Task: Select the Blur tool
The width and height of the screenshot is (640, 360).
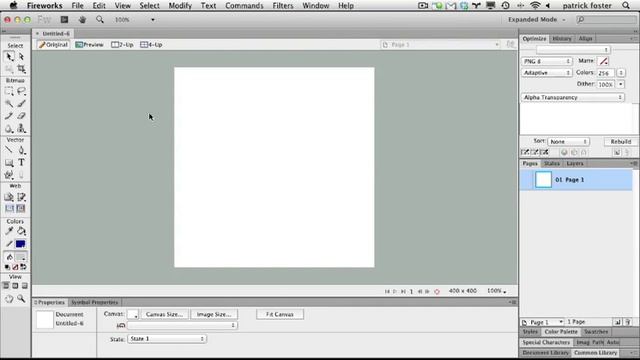Action: point(9,129)
